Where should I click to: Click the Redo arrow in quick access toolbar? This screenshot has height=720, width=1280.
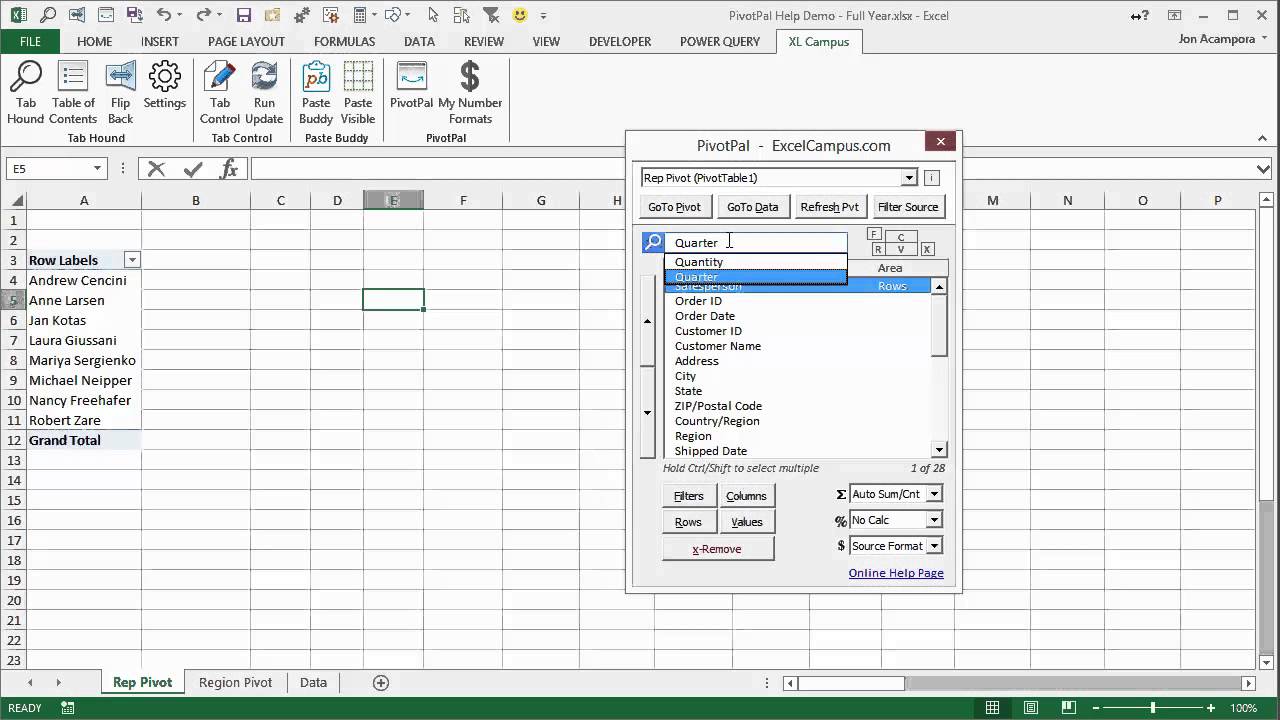[x=203, y=15]
